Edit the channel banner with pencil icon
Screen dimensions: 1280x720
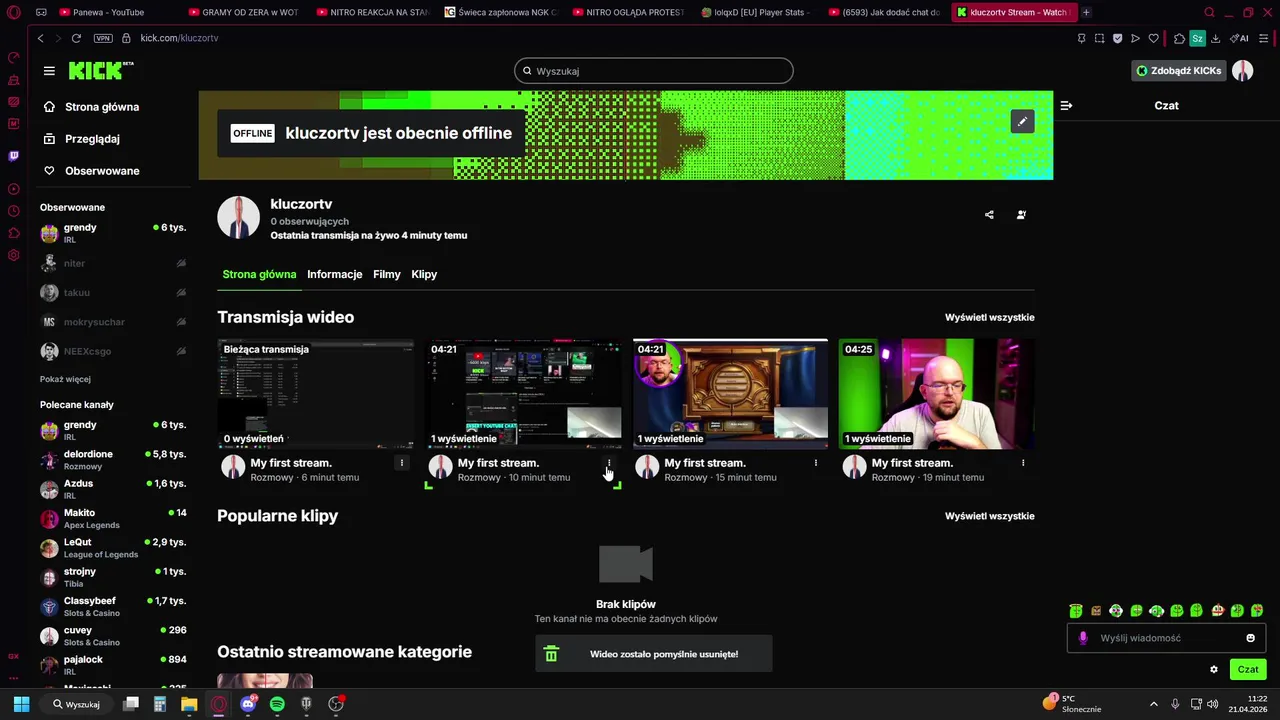click(1022, 121)
